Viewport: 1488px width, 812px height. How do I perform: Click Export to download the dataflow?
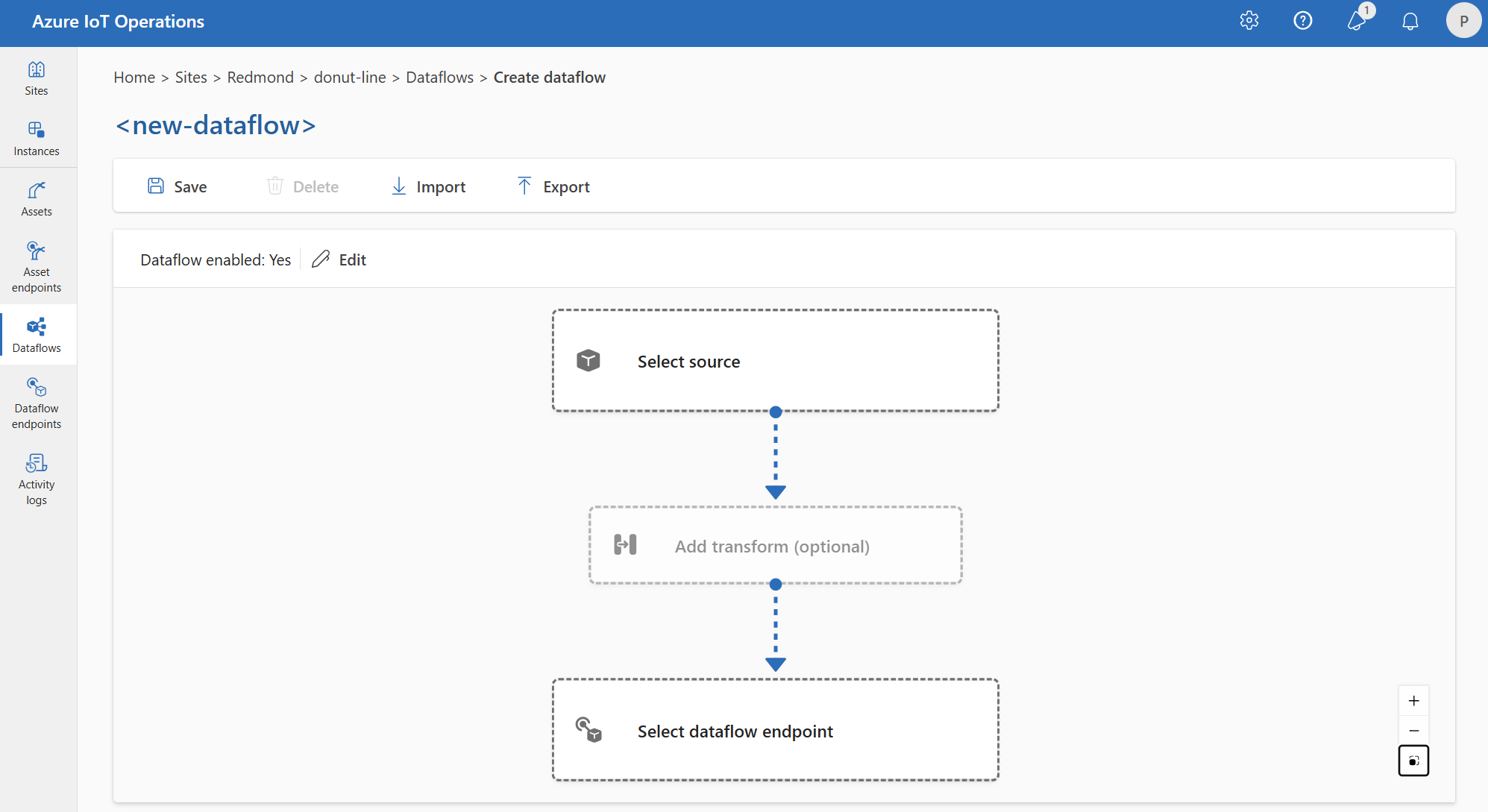coord(553,186)
